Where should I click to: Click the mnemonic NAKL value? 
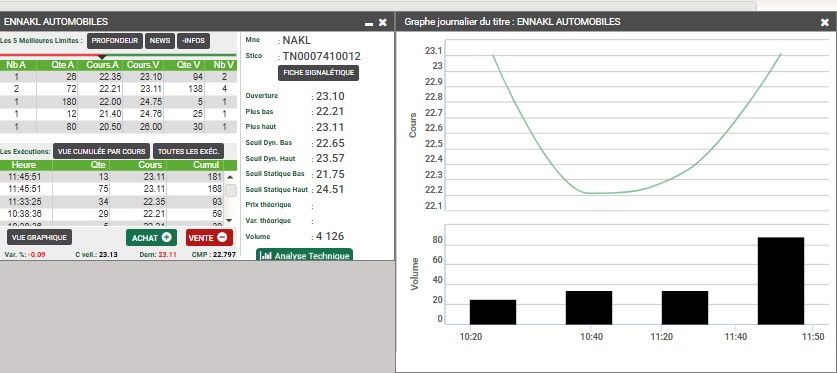pyautogui.click(x=296, y=41)
